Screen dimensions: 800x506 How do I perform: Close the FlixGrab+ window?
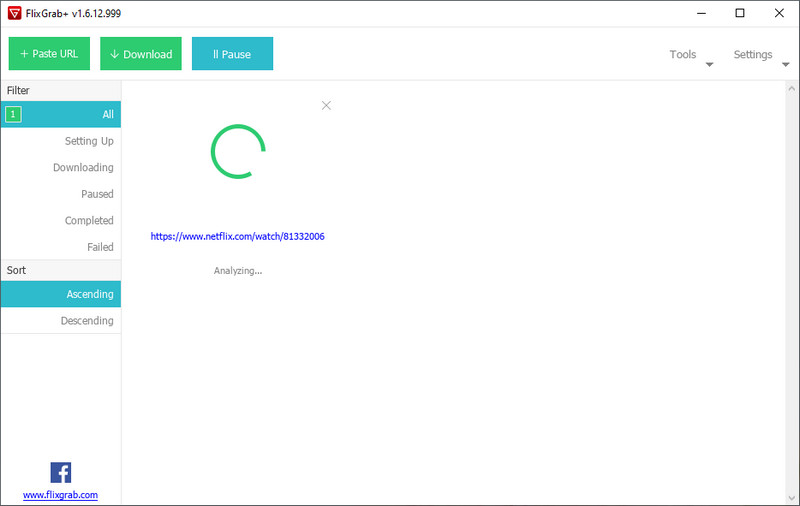pyautogui.click(x=779, y=13)
